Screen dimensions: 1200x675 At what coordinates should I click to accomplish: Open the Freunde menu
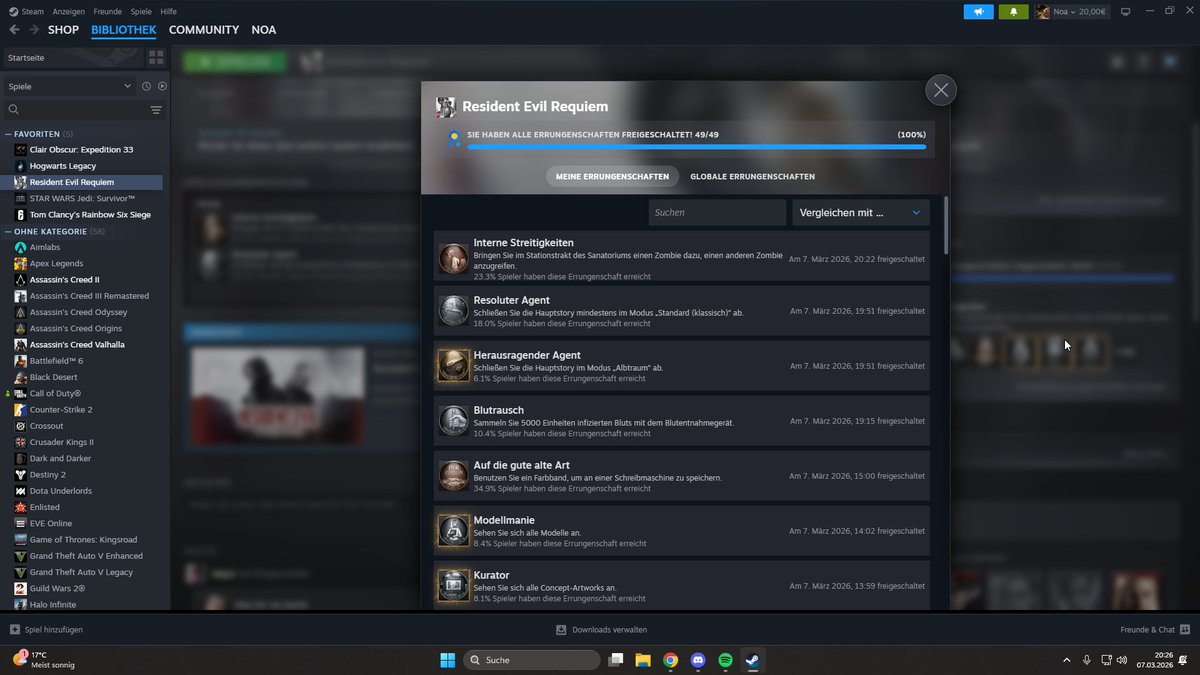108,11
